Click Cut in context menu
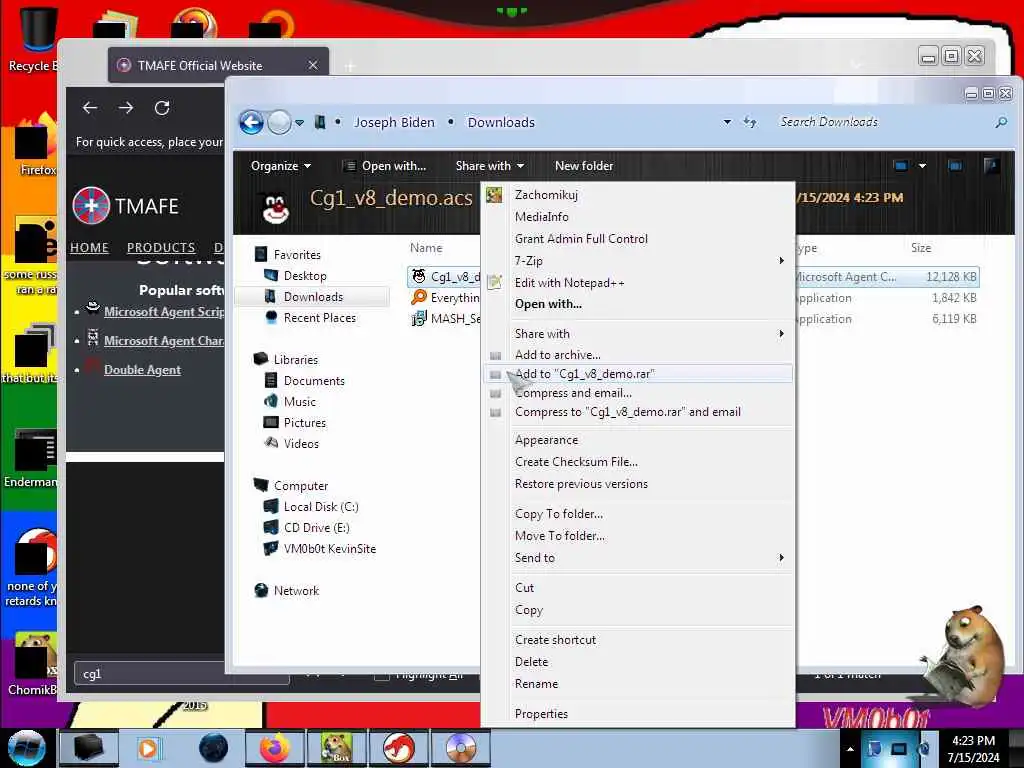Viewport: 1024px width, 768px height. [638, 588]
